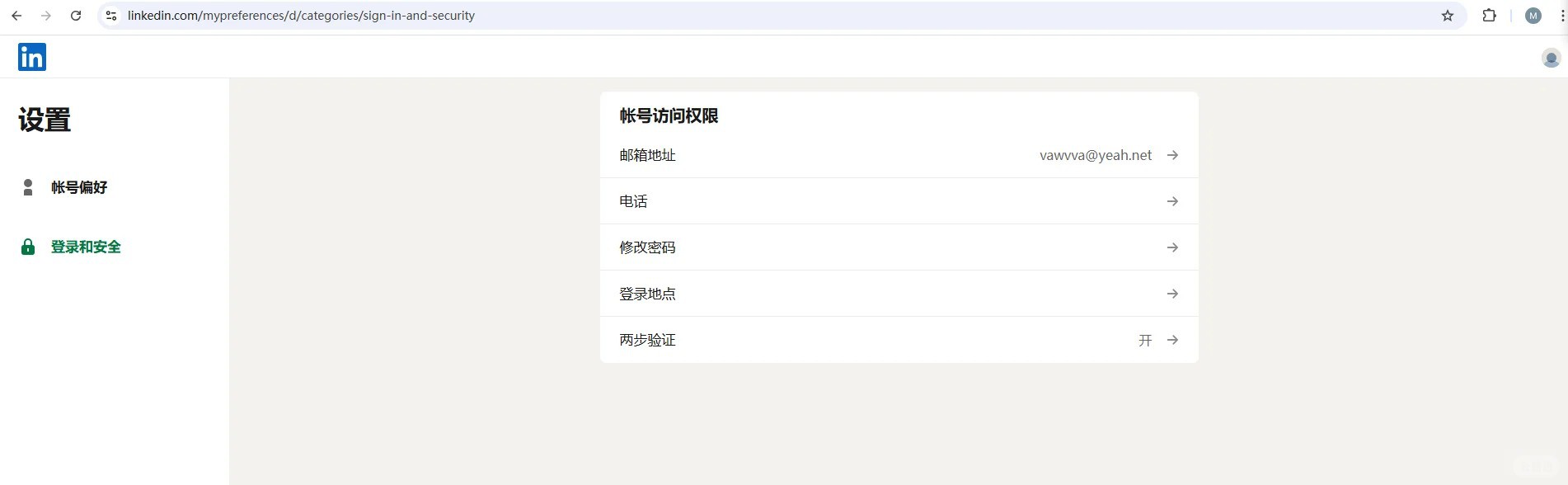Click the green lock icon in sidebar
This screenshot has height=485, width=1568.
point(28,247)
